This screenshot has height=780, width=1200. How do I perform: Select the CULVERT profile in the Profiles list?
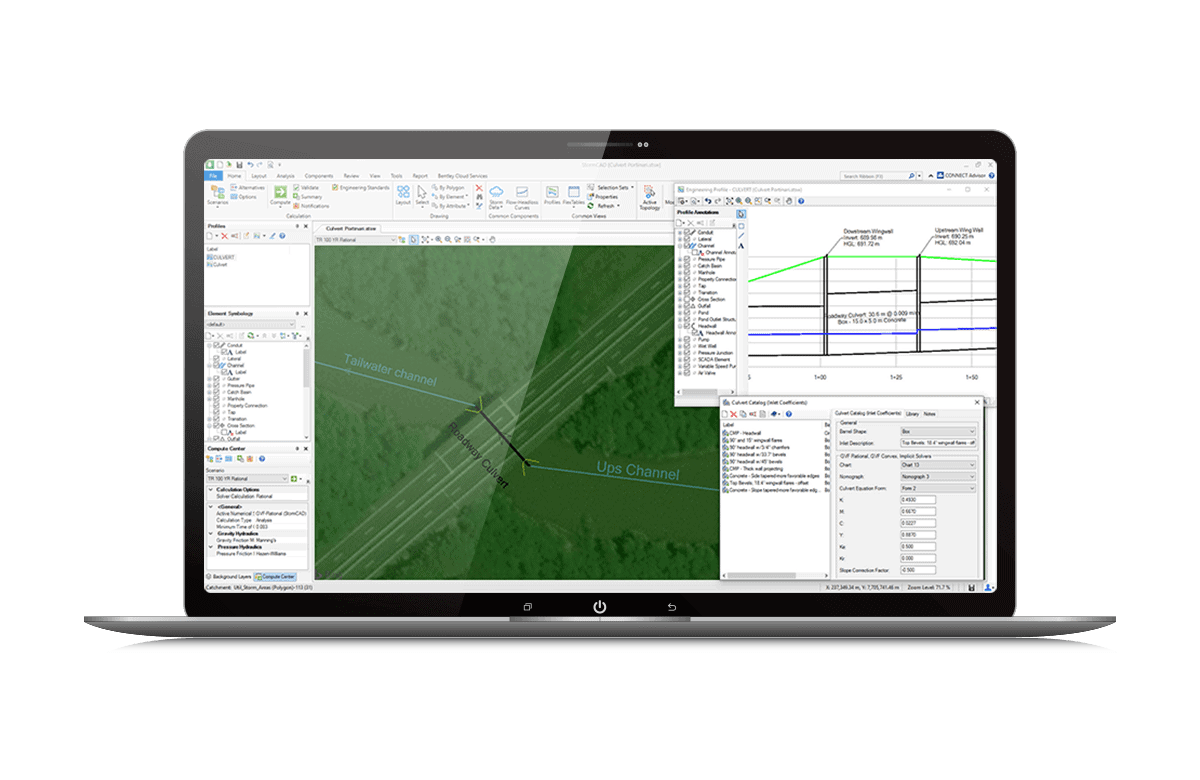point(221,257)
